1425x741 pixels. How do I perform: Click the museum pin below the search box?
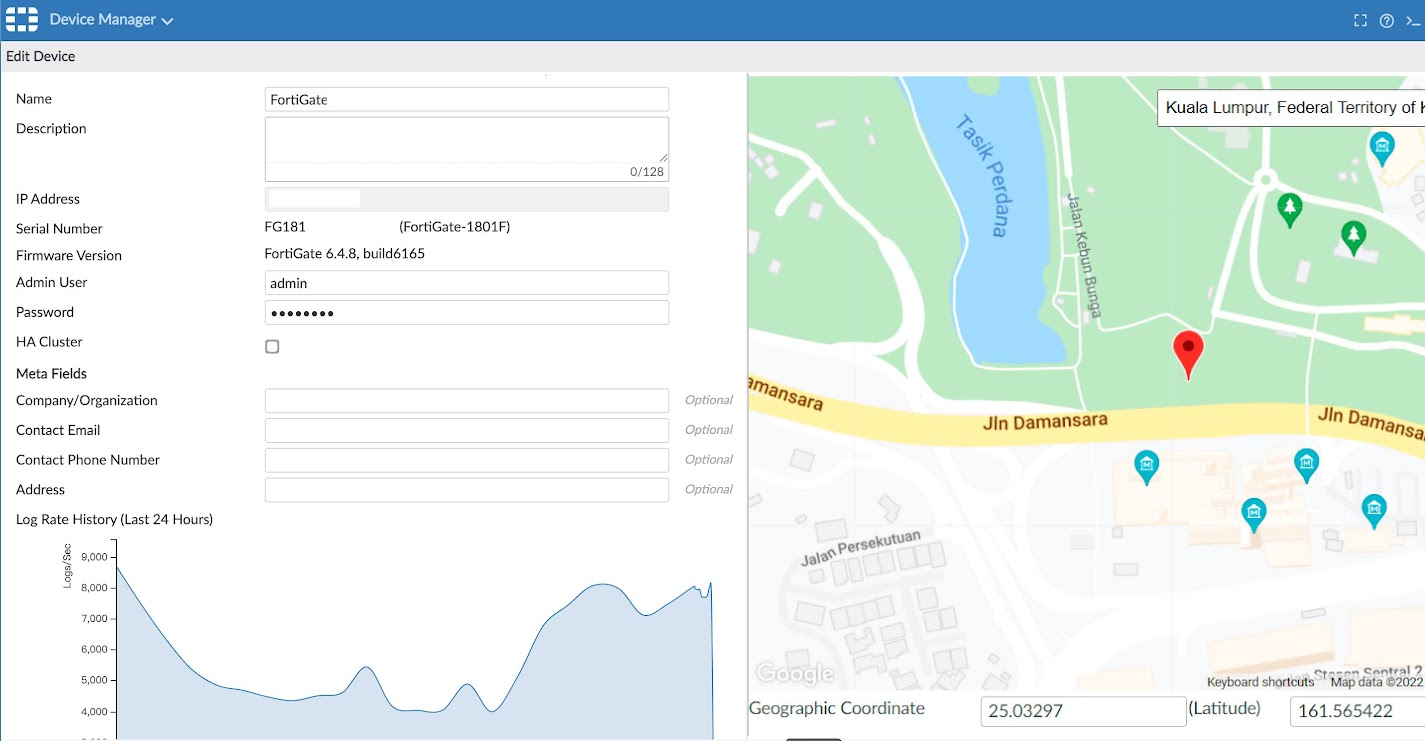click(x=1382, y=149)
